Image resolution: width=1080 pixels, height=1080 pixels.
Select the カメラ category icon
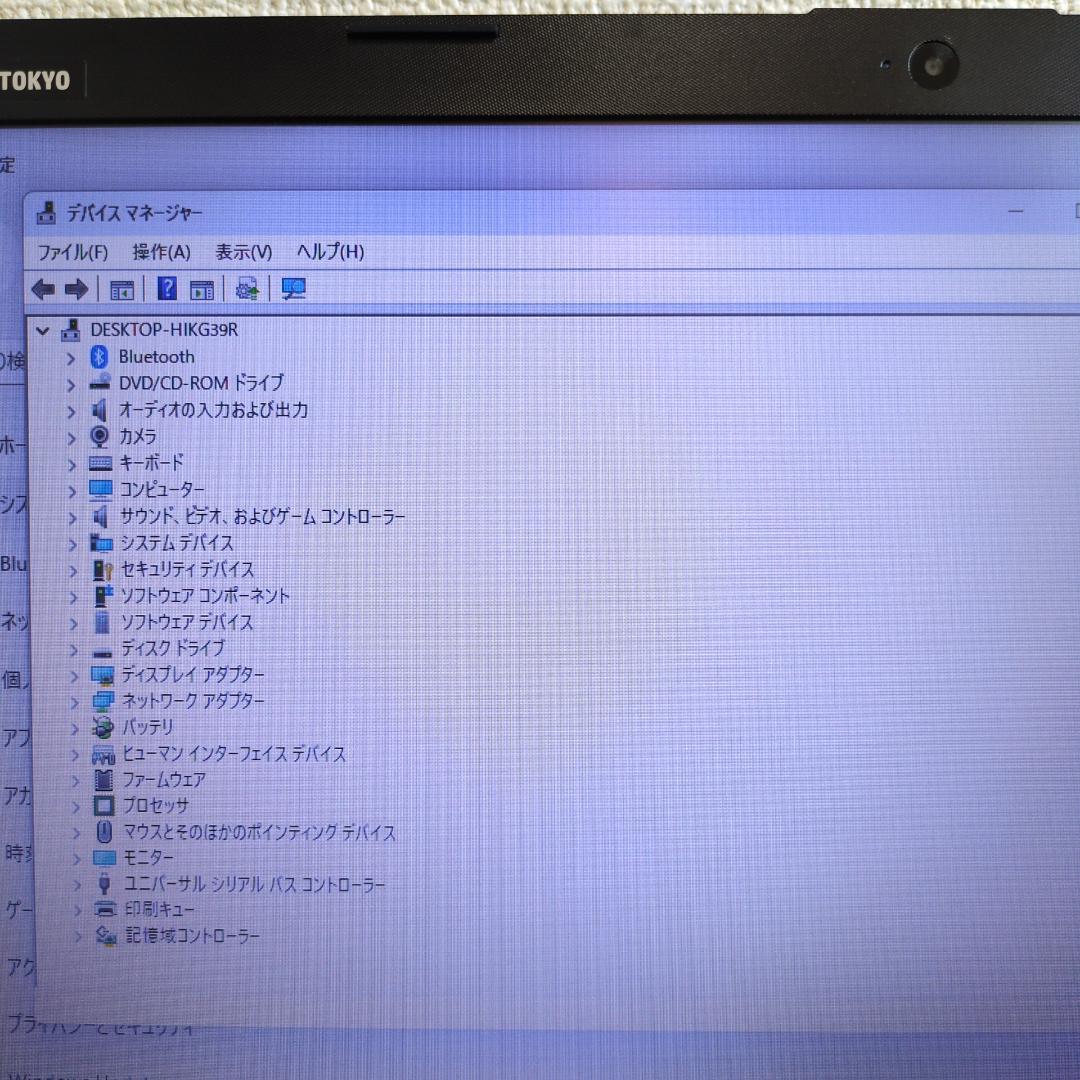click(99, 436)
